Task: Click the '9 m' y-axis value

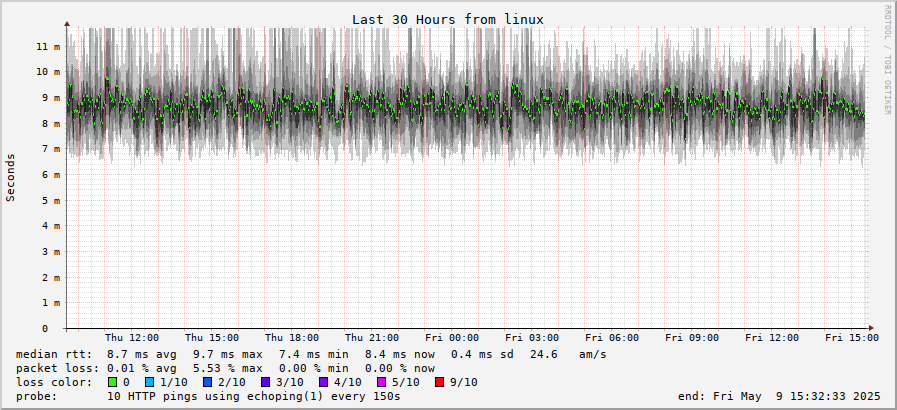Action: pos(51,98)
